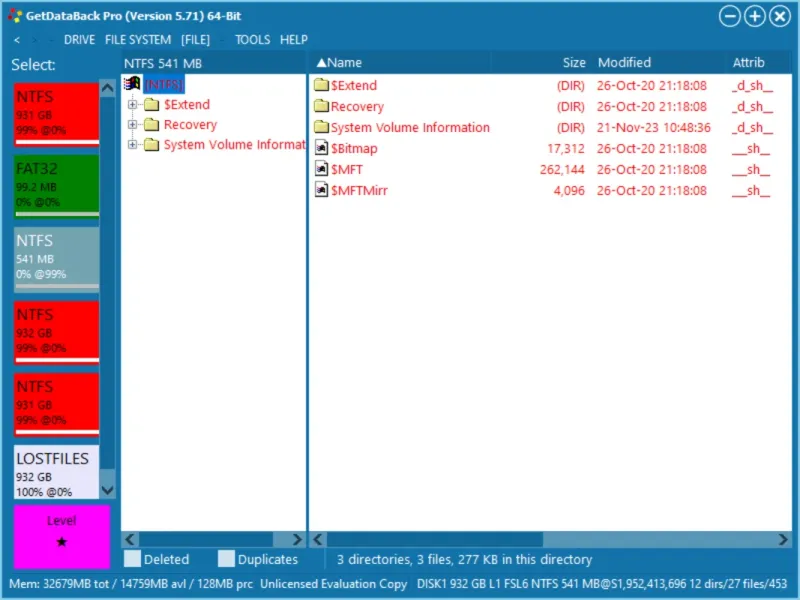The height and width of the screenshot is (600, 800).
Task: Select Recovery label in the tree
Action: pos(190,124)
